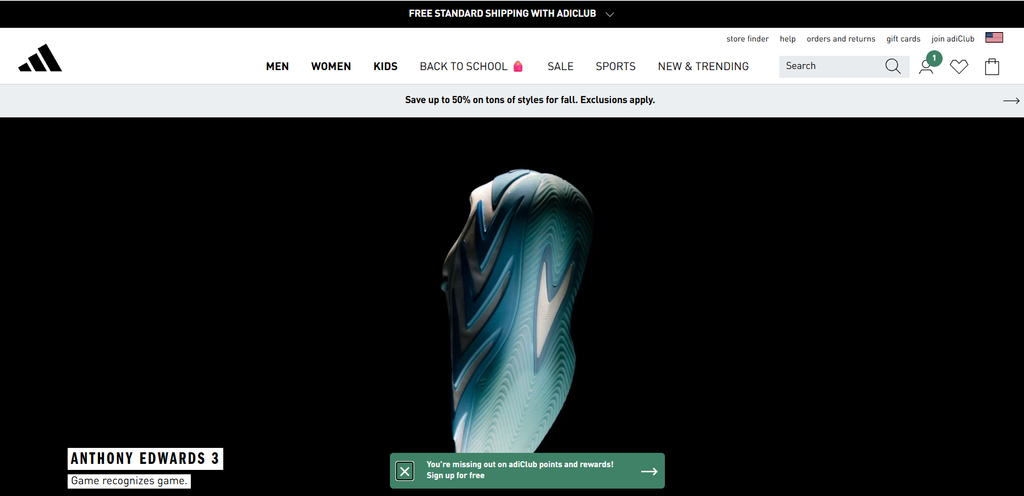The height and width of the screenshot is (496, 1024).
Task: Click Free Standard Shipping with adiClub text
Action: (502, 14)
